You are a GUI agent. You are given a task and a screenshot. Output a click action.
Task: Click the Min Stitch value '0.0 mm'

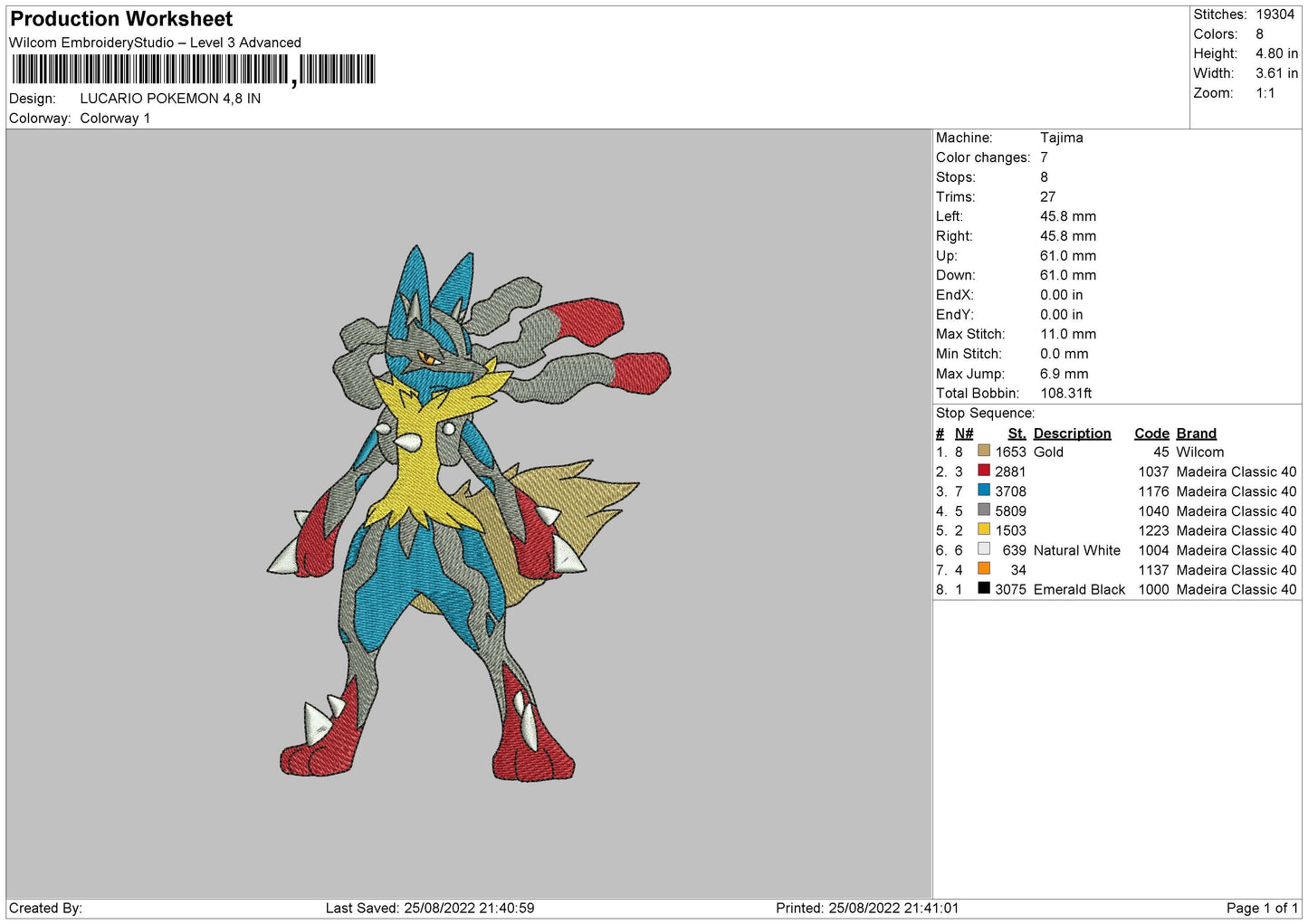click(1065, 354)
